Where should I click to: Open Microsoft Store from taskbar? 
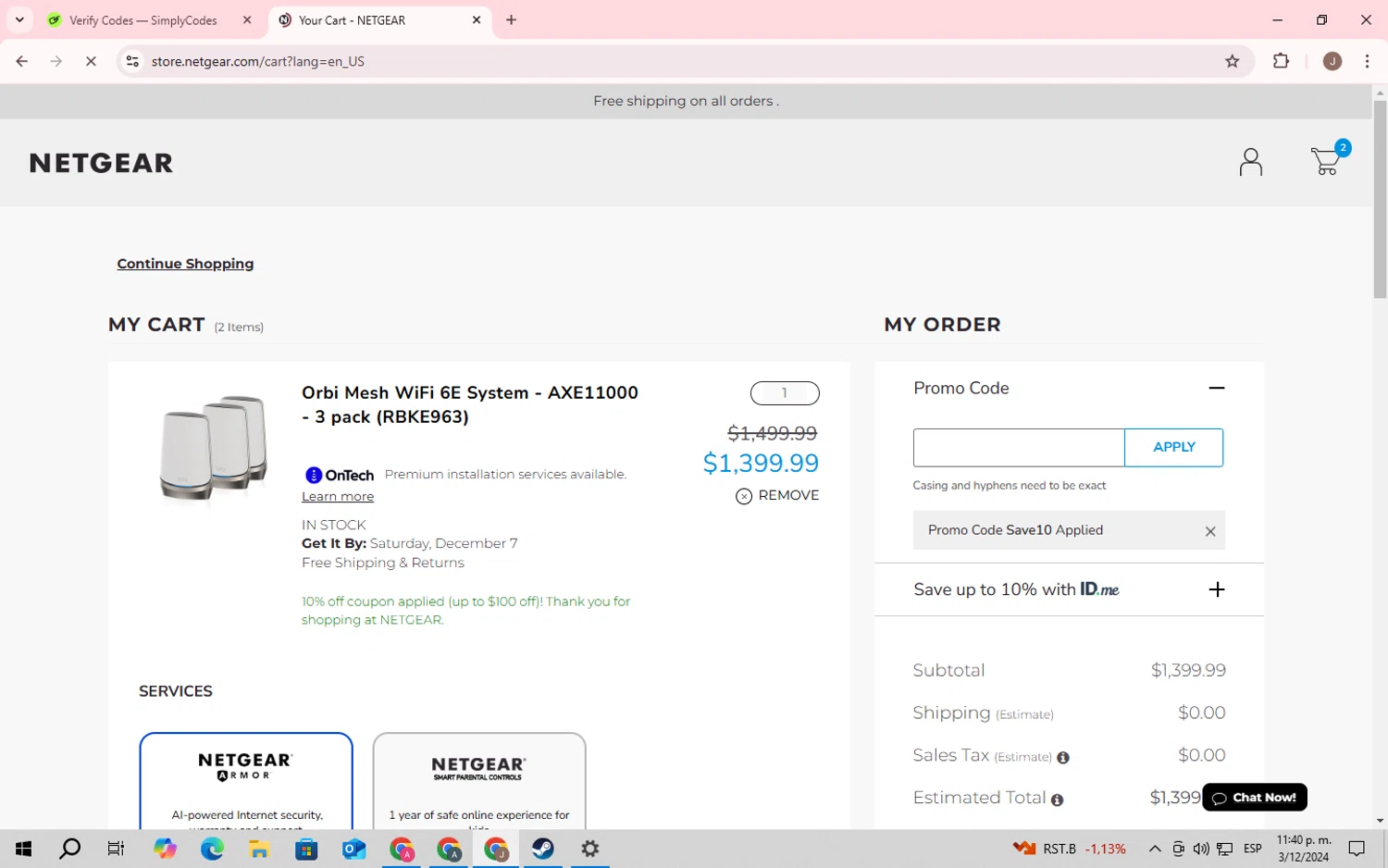tap(305, 849)
